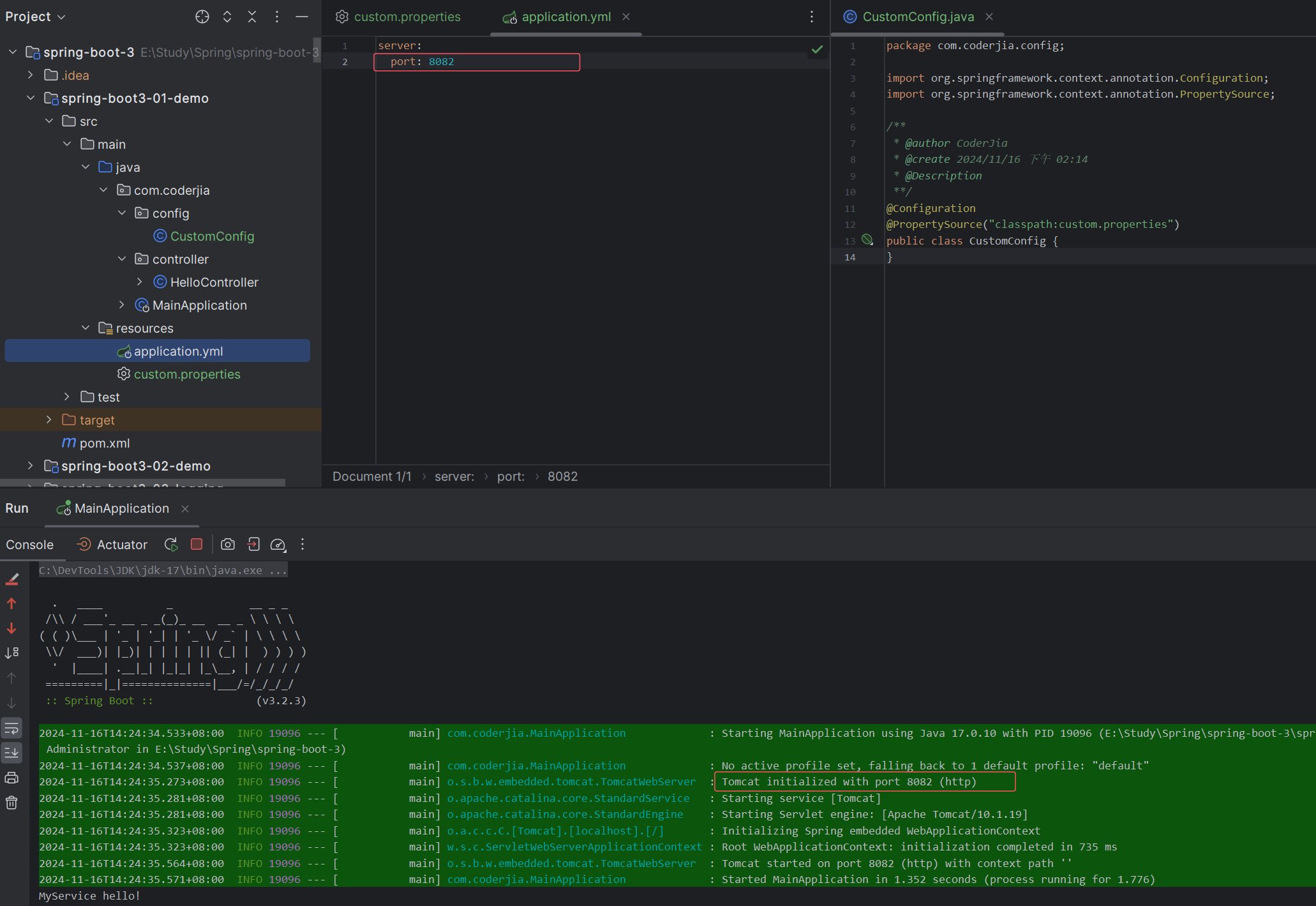Screen dimensions: 1316x906
Task: Select the Console tab
Action: tap(30, 545)
